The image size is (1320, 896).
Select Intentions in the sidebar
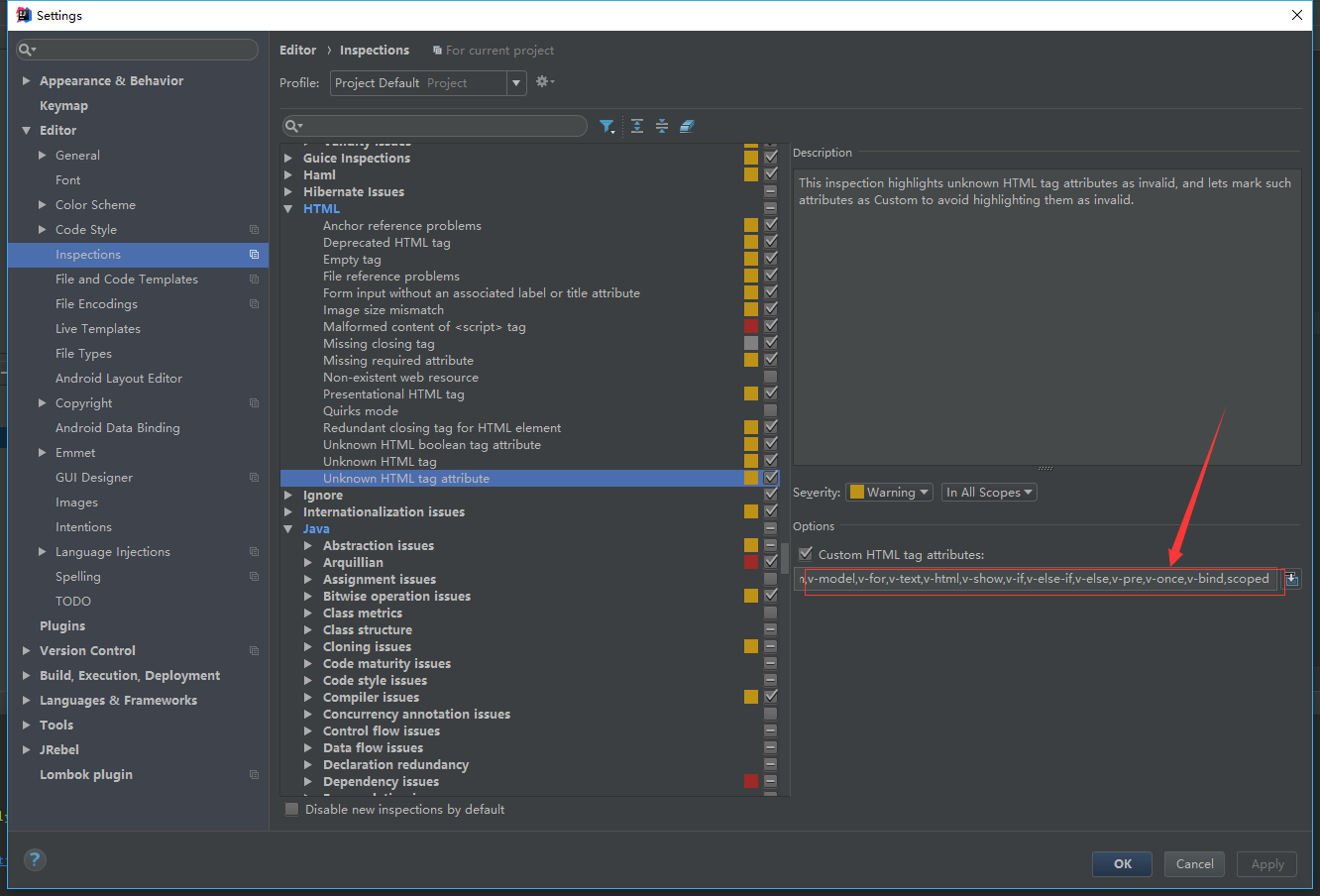point(83,527)
